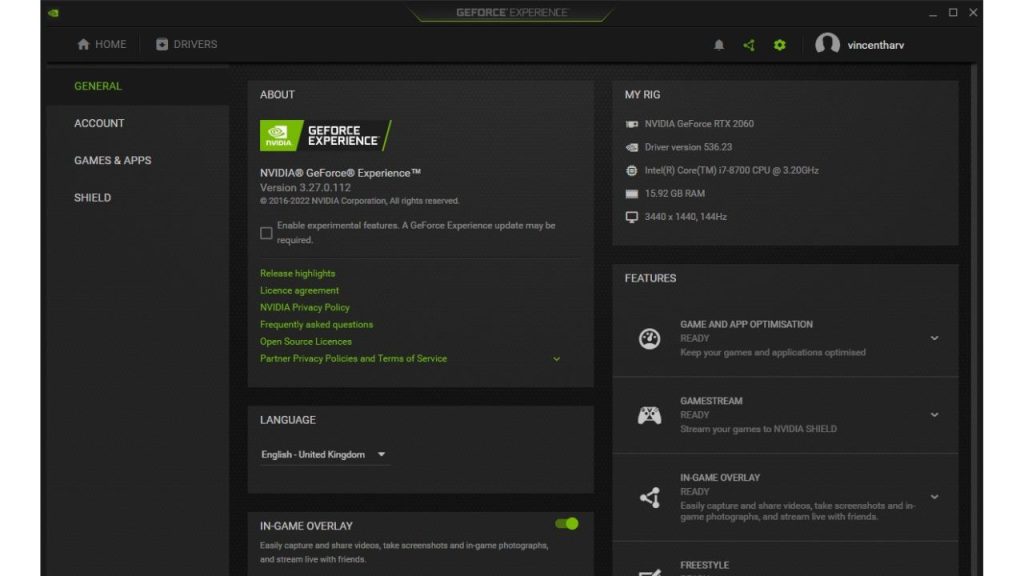Click the Home house icon
Screen dimensions: 1024x576
tap(83, 44)
